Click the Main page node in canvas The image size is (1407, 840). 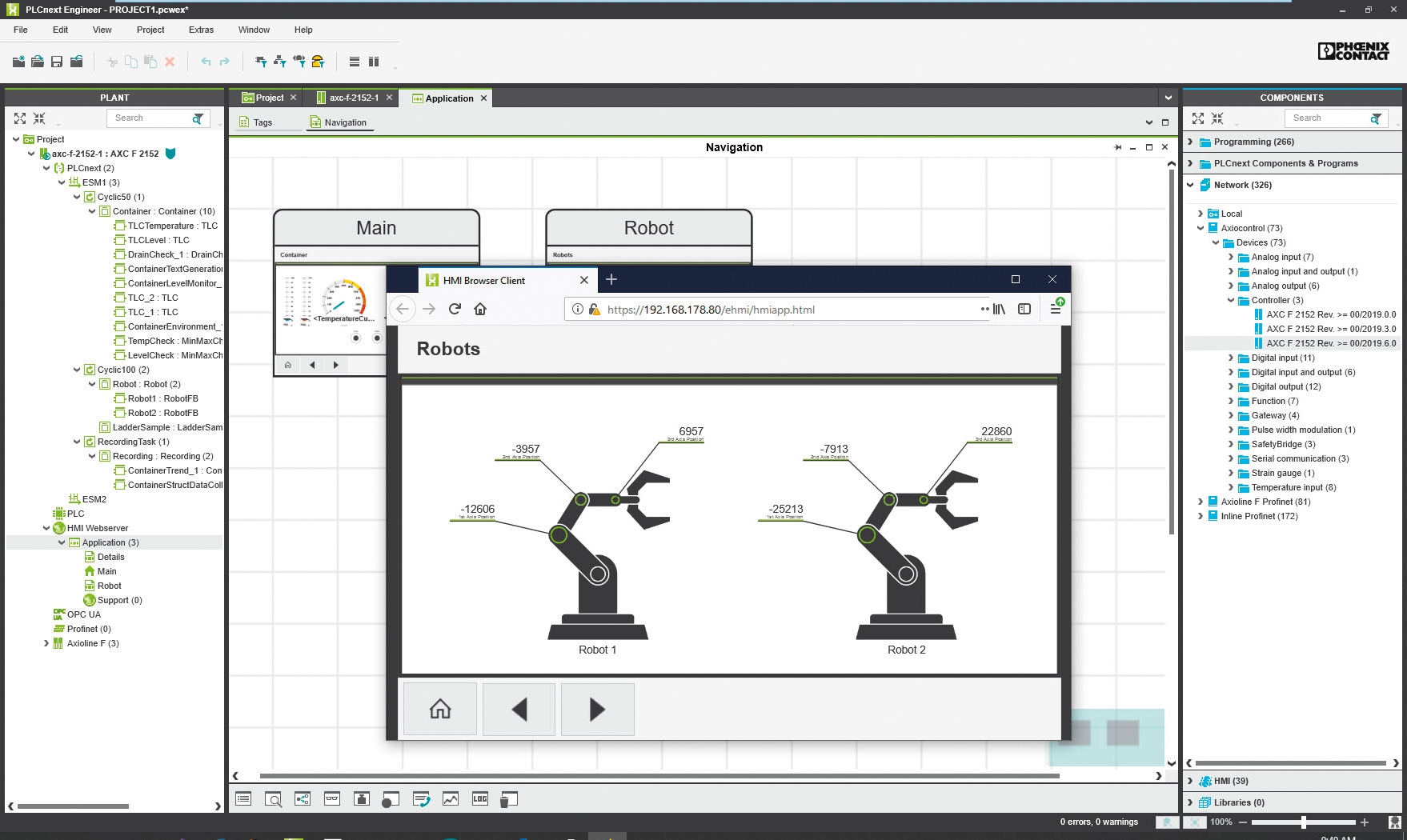(x=376, y=228)
